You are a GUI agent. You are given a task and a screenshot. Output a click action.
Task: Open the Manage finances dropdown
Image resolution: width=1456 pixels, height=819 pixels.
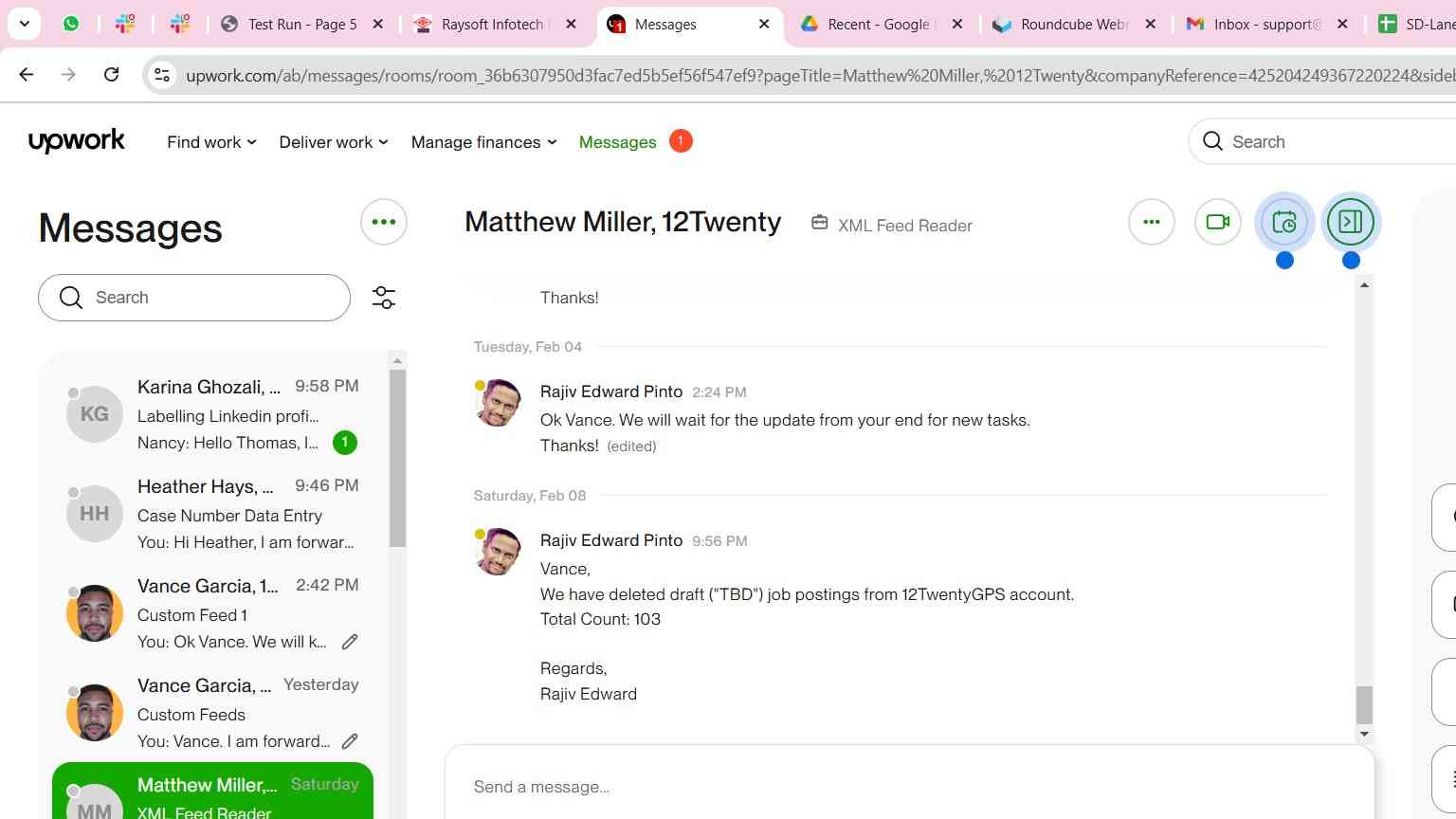point(483,142)
